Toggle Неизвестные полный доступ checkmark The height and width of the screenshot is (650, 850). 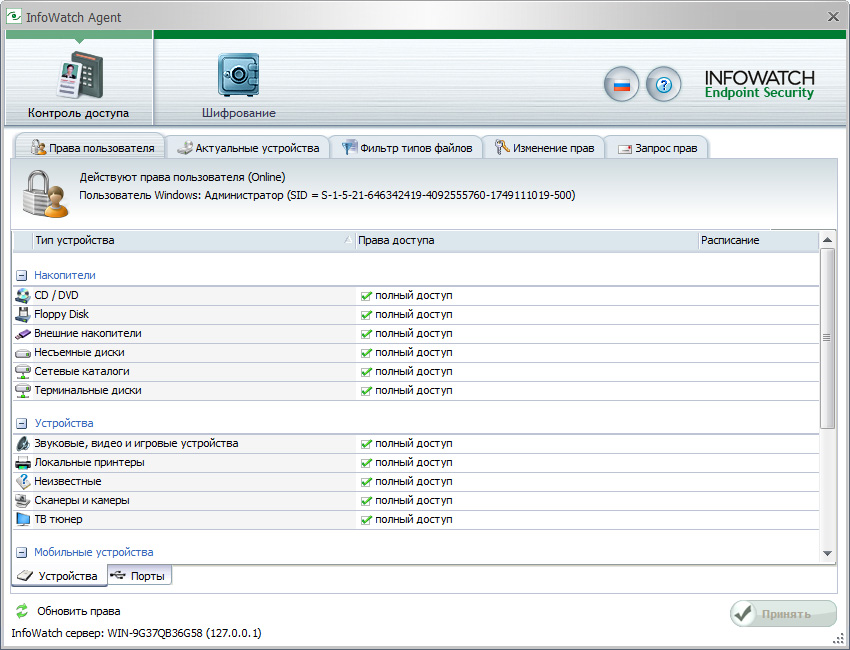366,482
